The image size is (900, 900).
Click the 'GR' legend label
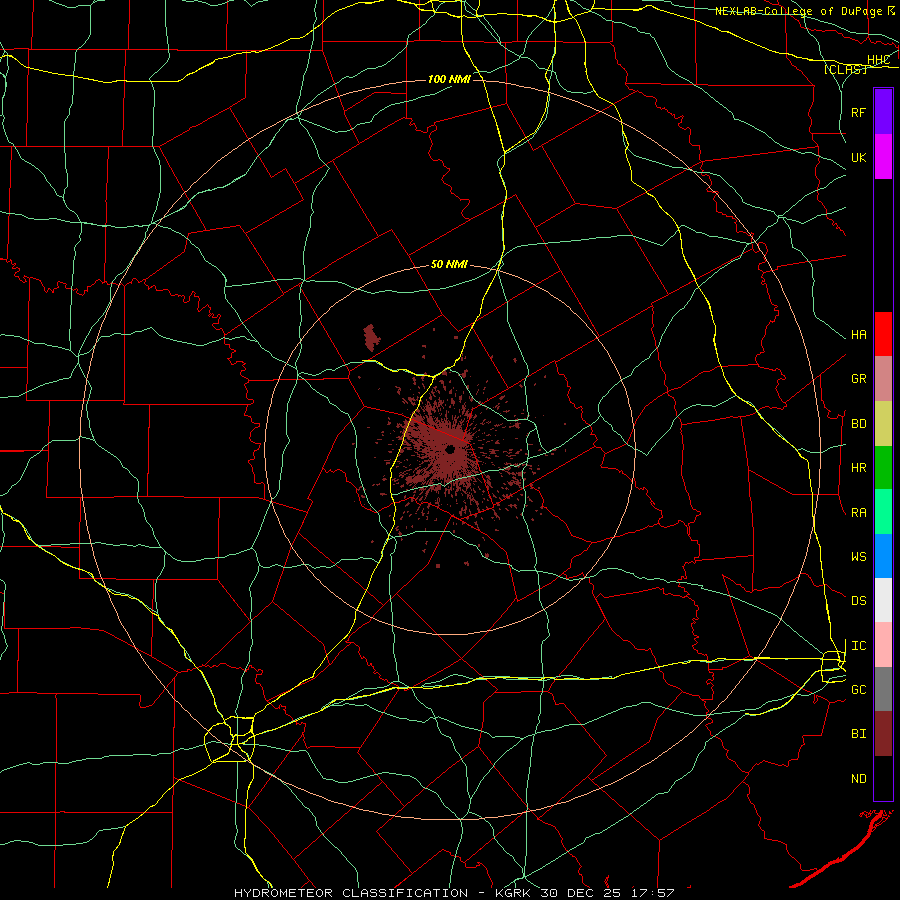click(x=858, y=379)
